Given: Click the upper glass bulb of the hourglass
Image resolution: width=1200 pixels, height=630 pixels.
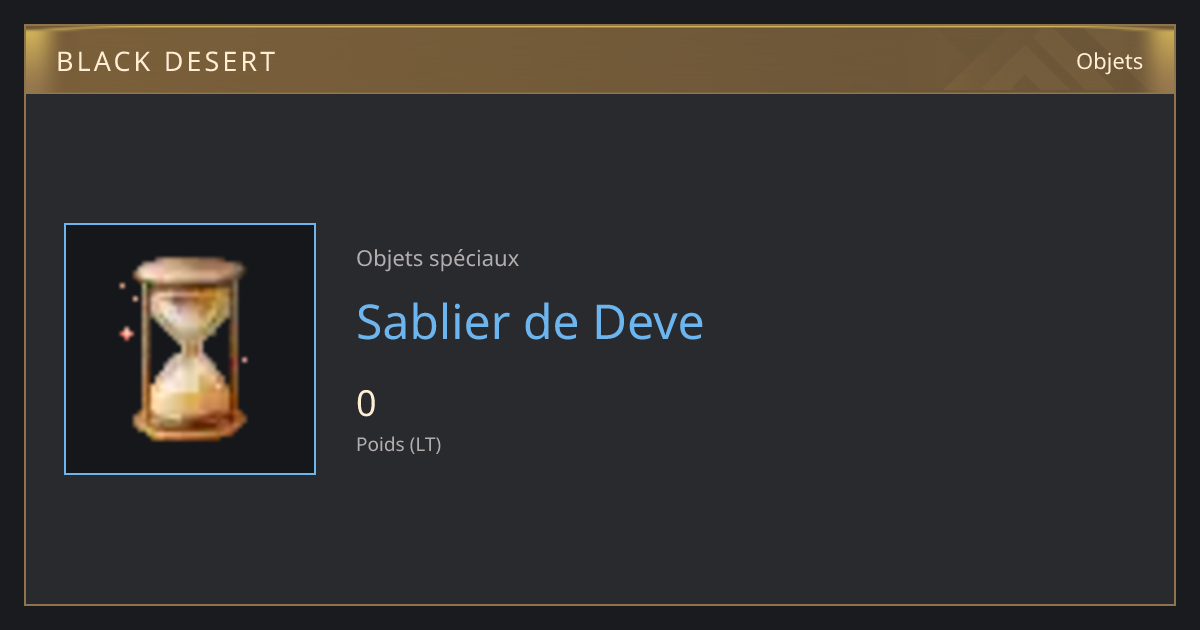Looking at the screenshot, I should pos(190,309).
